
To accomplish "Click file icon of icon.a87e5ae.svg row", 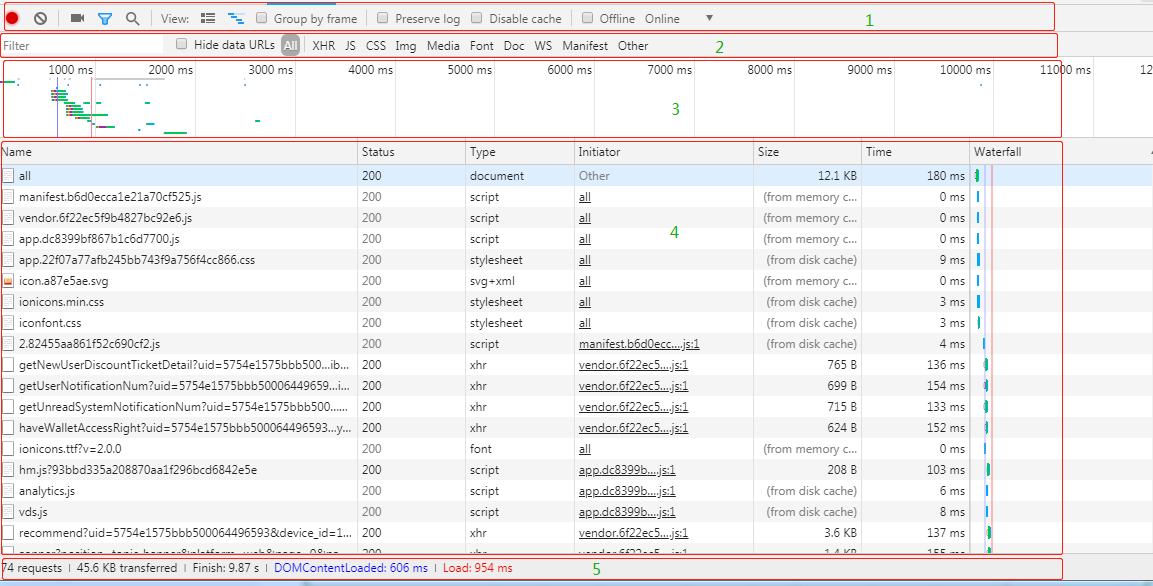I will 8,281.
